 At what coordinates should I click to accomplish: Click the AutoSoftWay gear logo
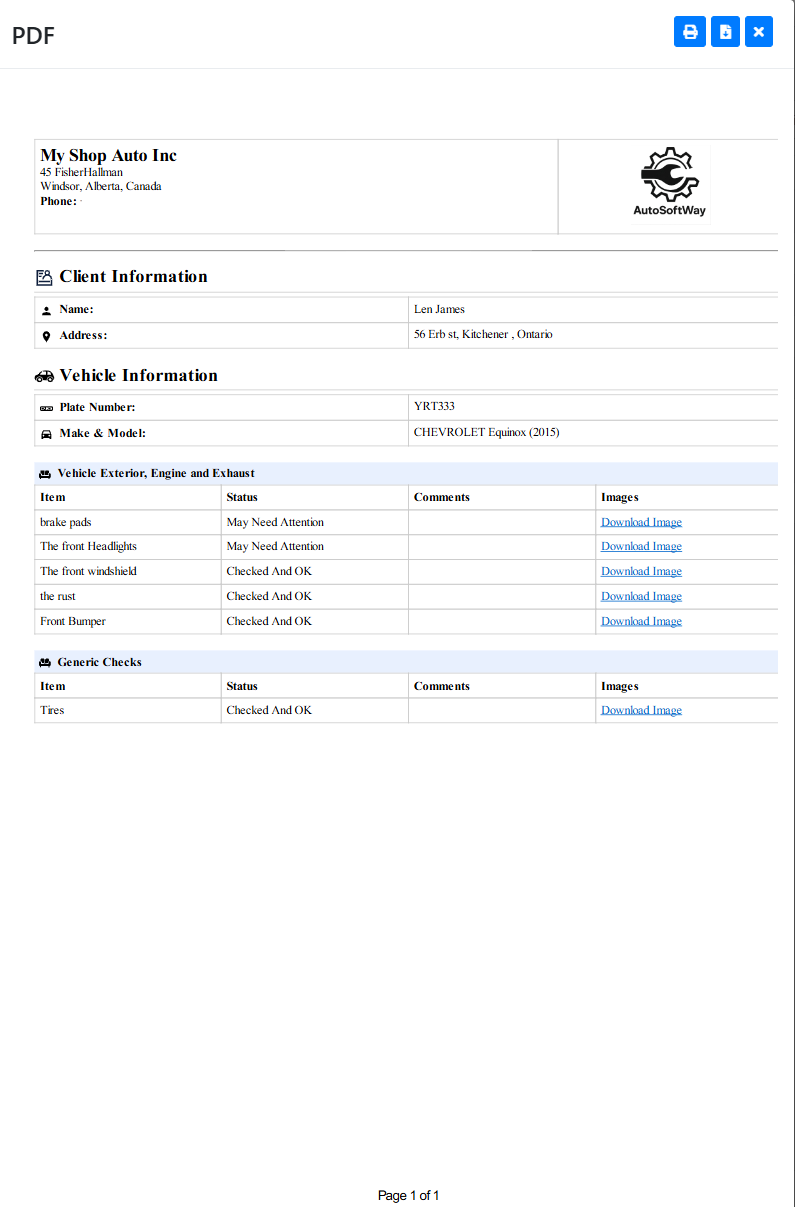tap(669, 182)
